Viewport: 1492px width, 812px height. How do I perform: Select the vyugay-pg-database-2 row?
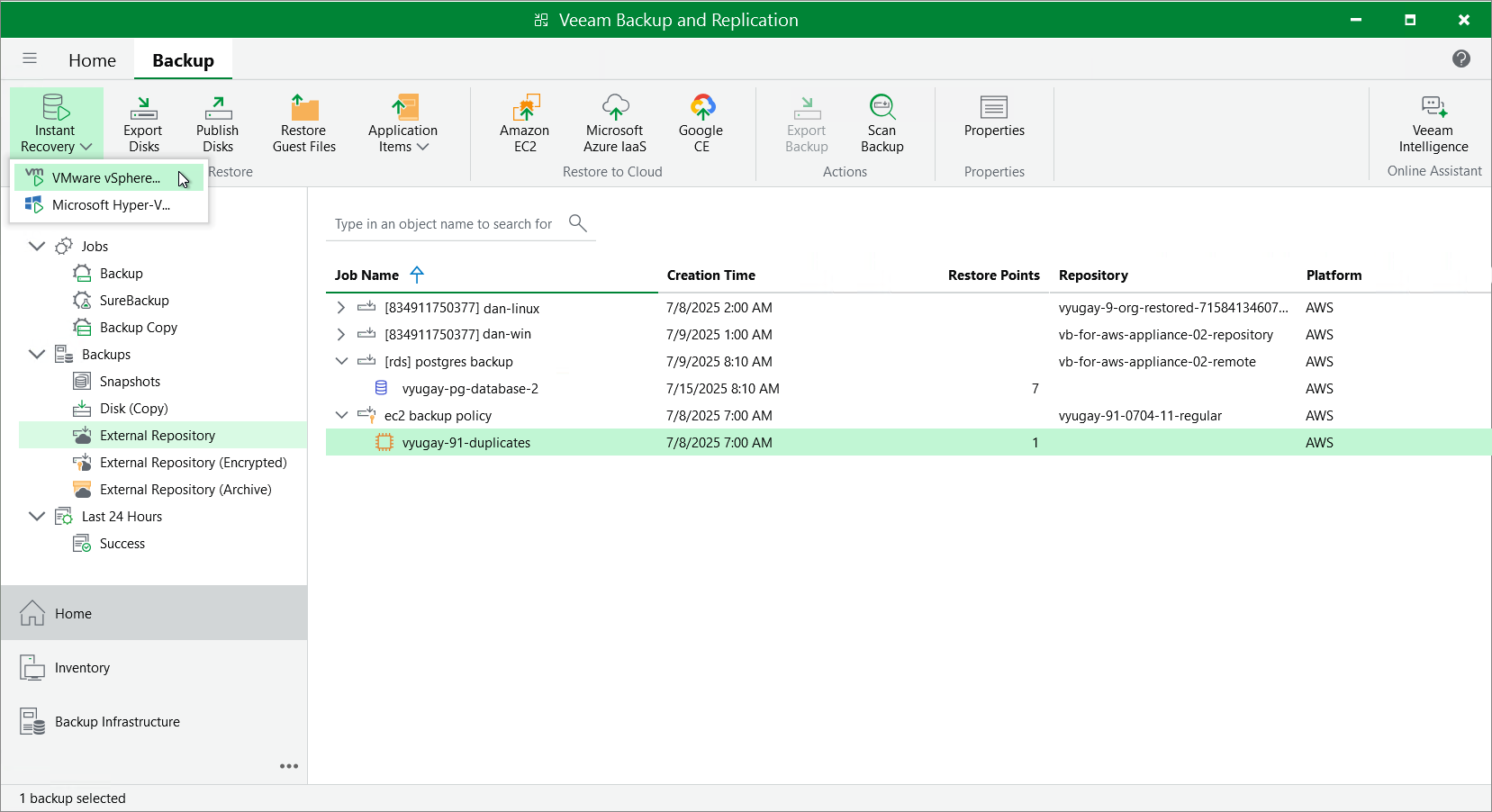909,389
